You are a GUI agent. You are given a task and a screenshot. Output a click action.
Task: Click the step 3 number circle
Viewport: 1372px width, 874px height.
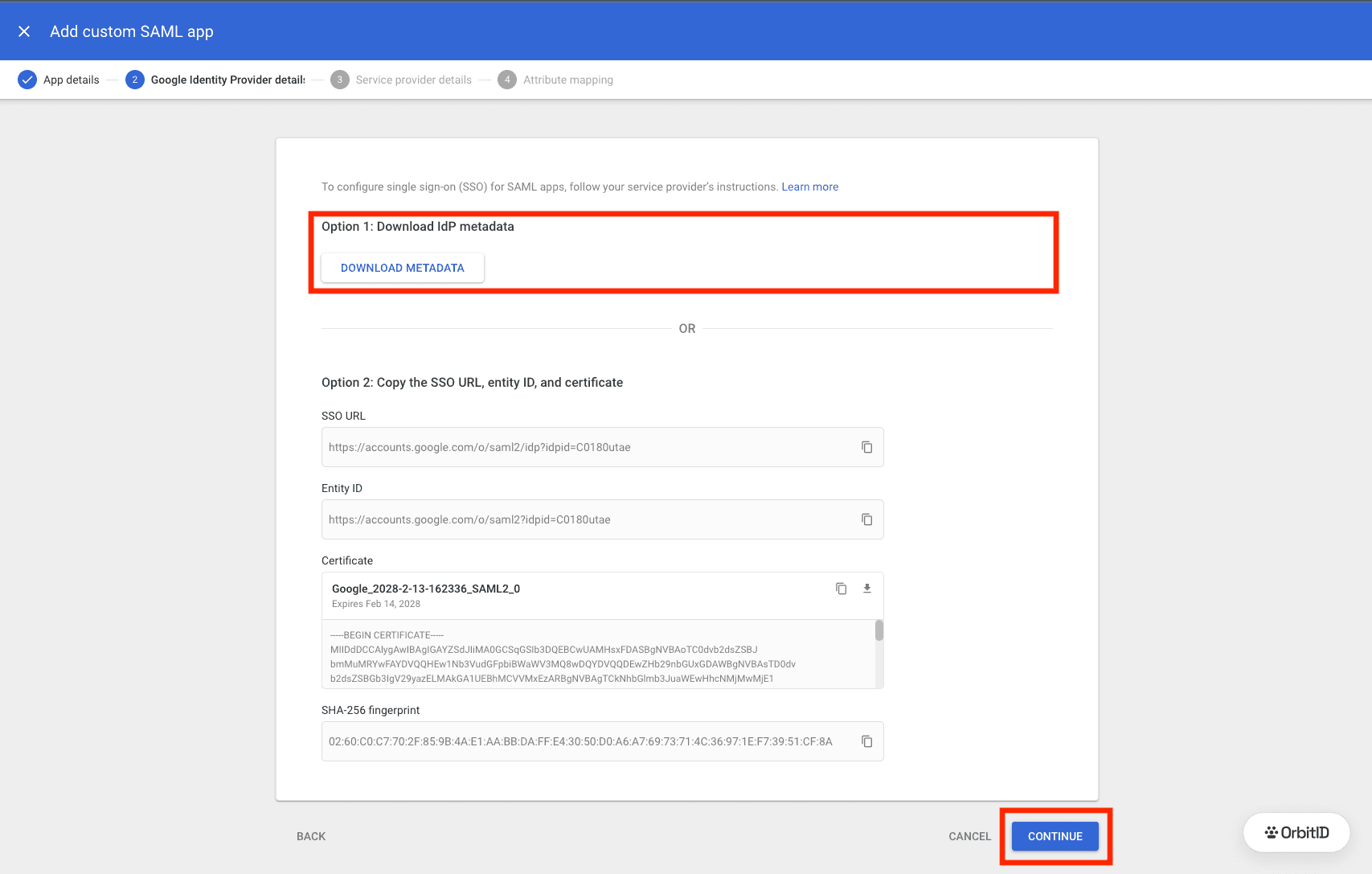(x=340, y=80)
